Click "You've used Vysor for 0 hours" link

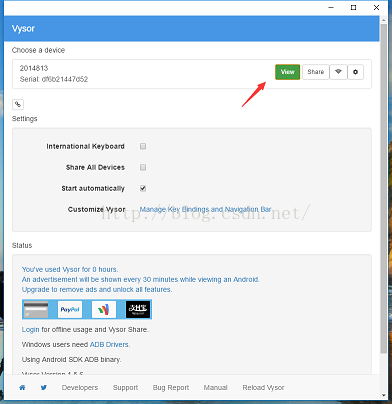coord(70,269)
